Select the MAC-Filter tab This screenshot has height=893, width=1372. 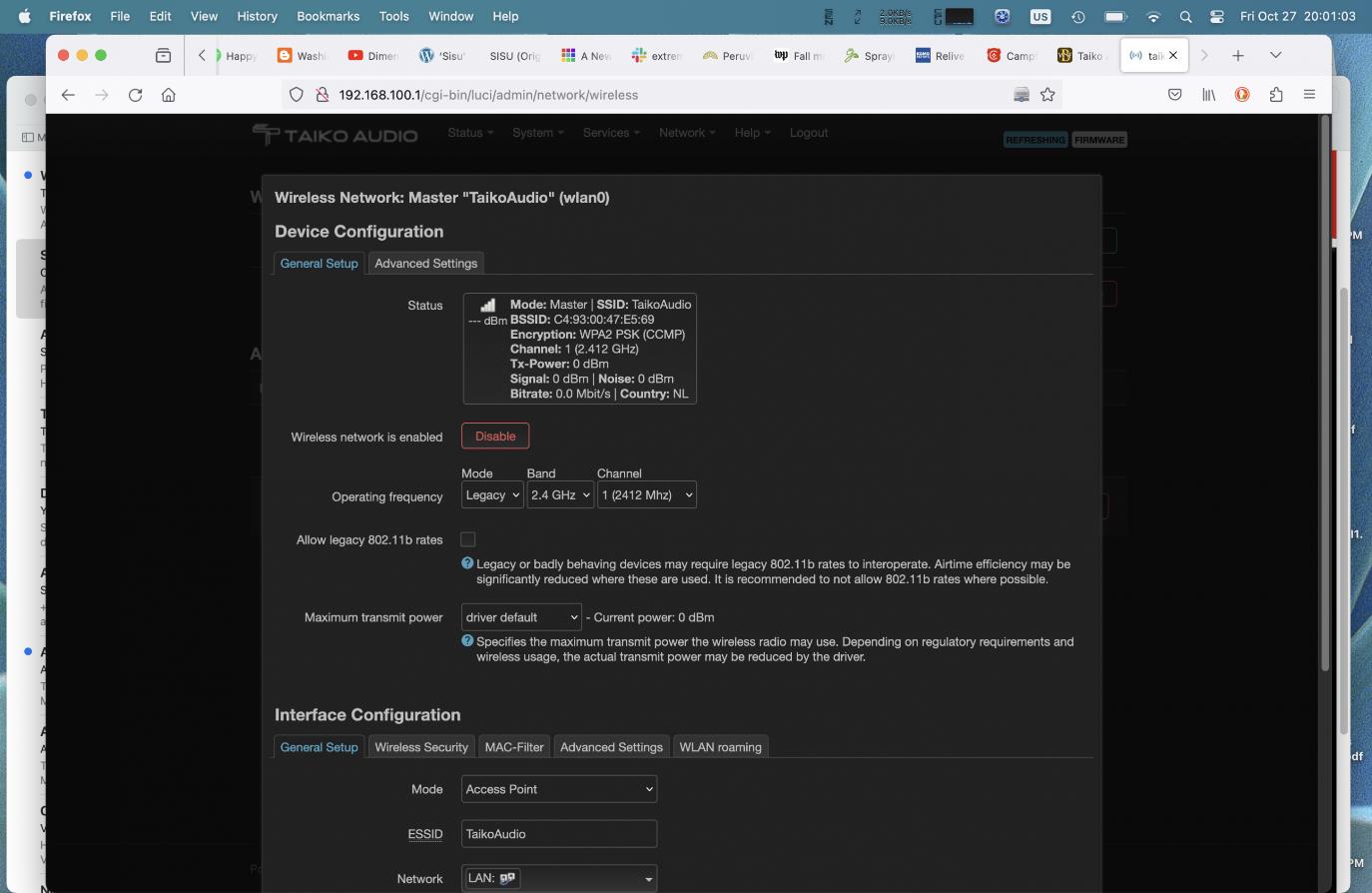(x=514, y=747)
